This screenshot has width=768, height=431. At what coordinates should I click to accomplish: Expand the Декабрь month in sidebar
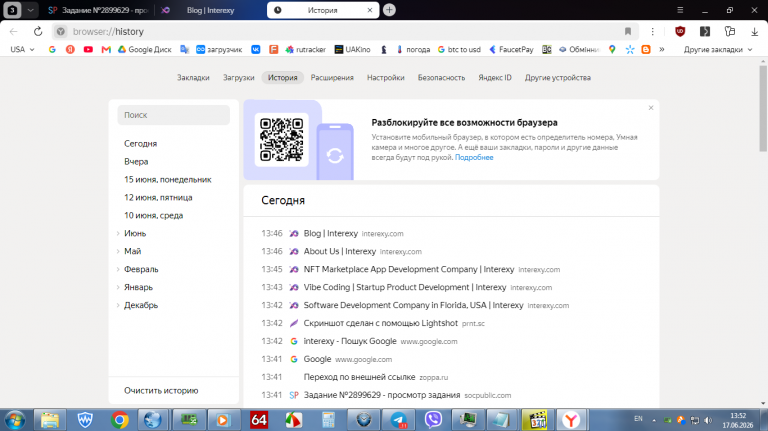[118, 305]
